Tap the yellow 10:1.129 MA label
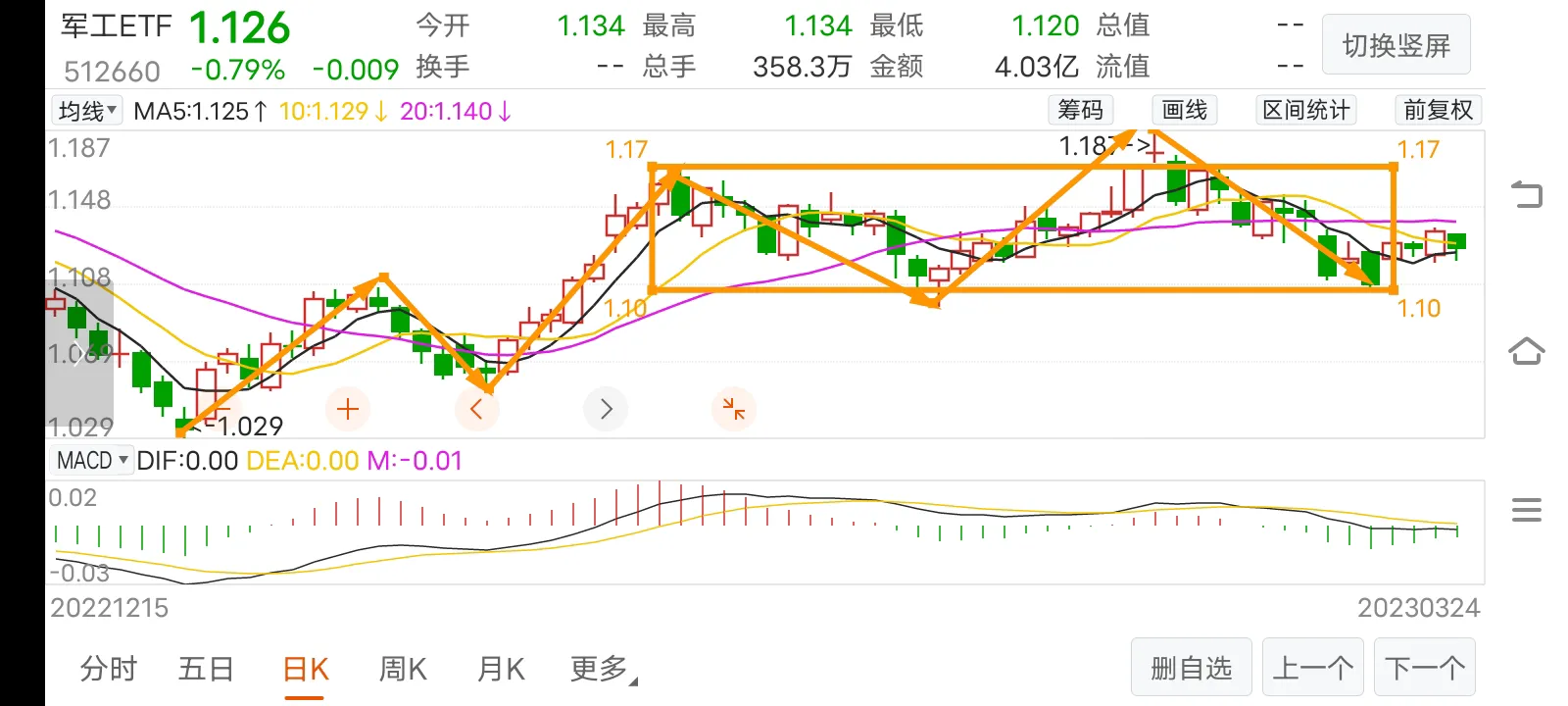This screenshot has height=706, width=1568. 334,111
